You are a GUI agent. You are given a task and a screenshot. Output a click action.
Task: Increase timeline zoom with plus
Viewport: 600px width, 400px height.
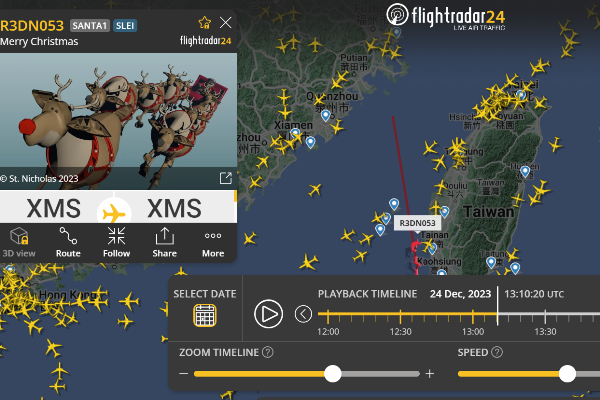430,374
